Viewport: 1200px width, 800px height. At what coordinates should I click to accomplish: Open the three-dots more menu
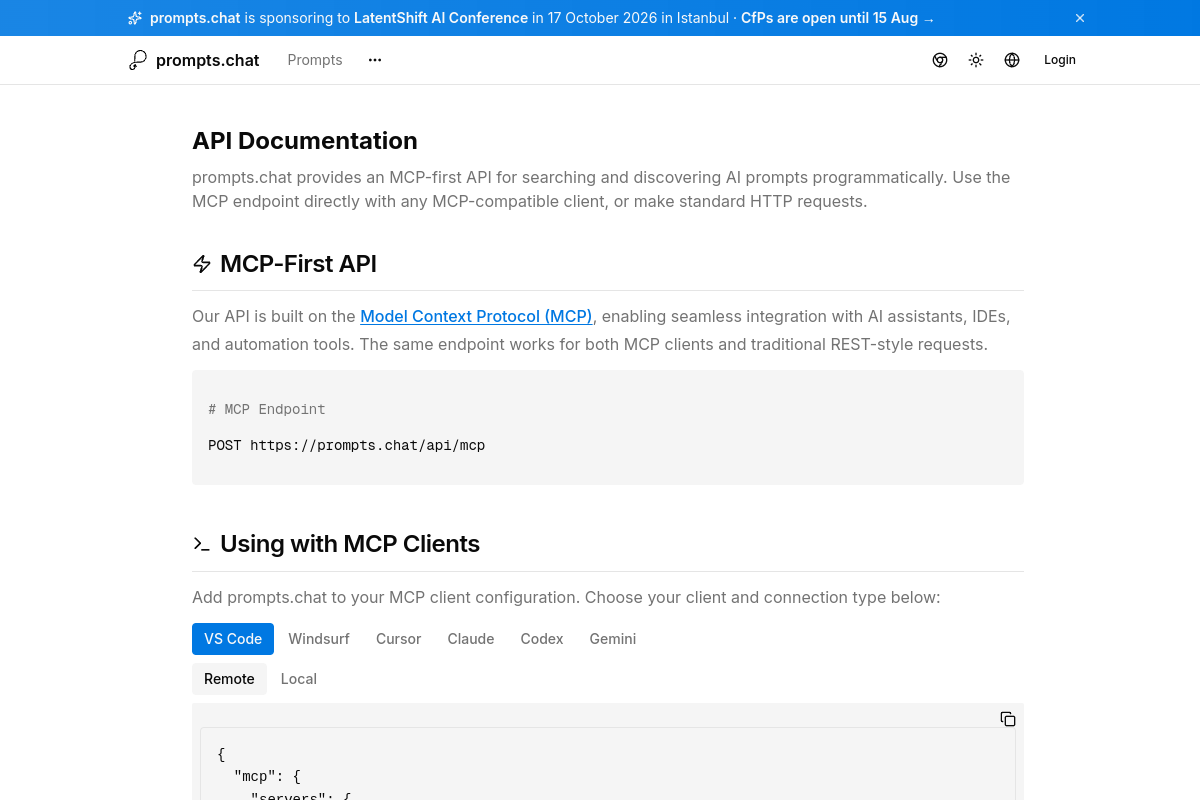375,60
